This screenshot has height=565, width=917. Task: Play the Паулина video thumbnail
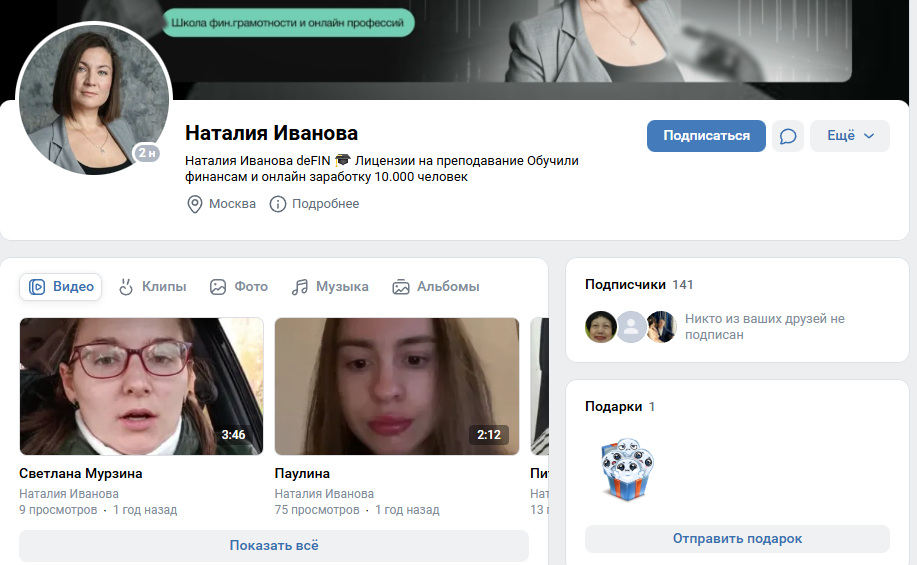[397, 386]
